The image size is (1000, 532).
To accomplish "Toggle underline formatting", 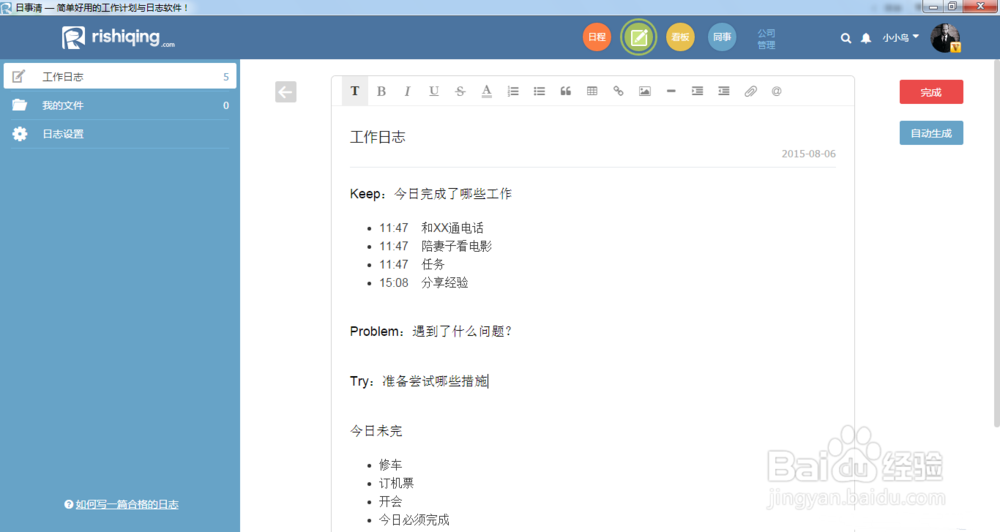I will (434, 91).
